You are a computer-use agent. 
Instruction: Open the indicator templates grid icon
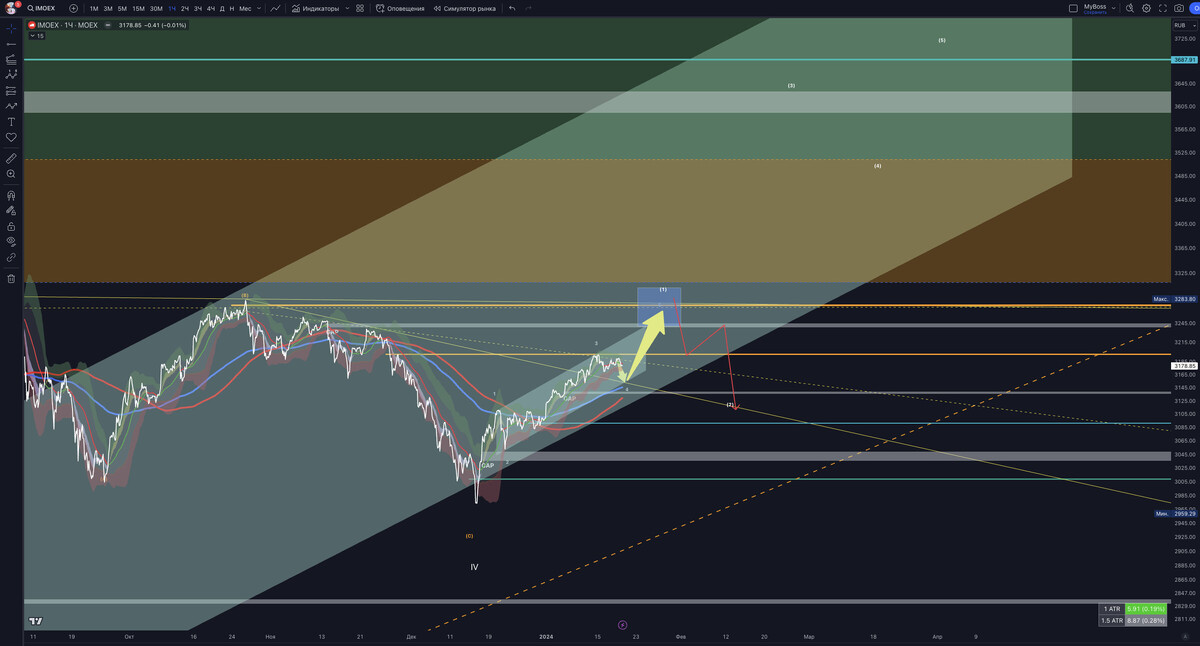point(360,8)
